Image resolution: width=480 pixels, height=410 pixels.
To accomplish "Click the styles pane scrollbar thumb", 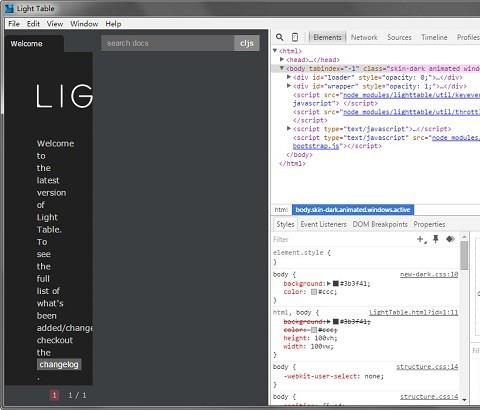I will click(464, 255).
